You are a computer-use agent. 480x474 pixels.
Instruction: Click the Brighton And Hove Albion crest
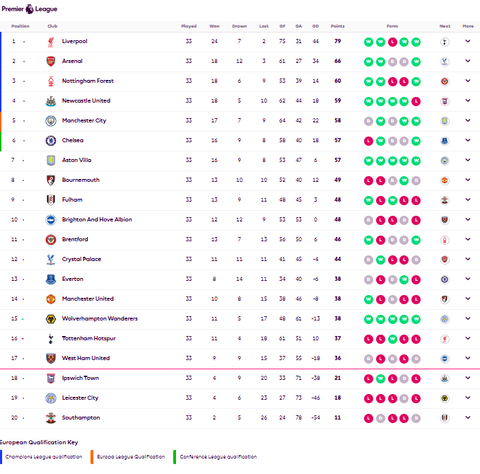click(51, 220)
